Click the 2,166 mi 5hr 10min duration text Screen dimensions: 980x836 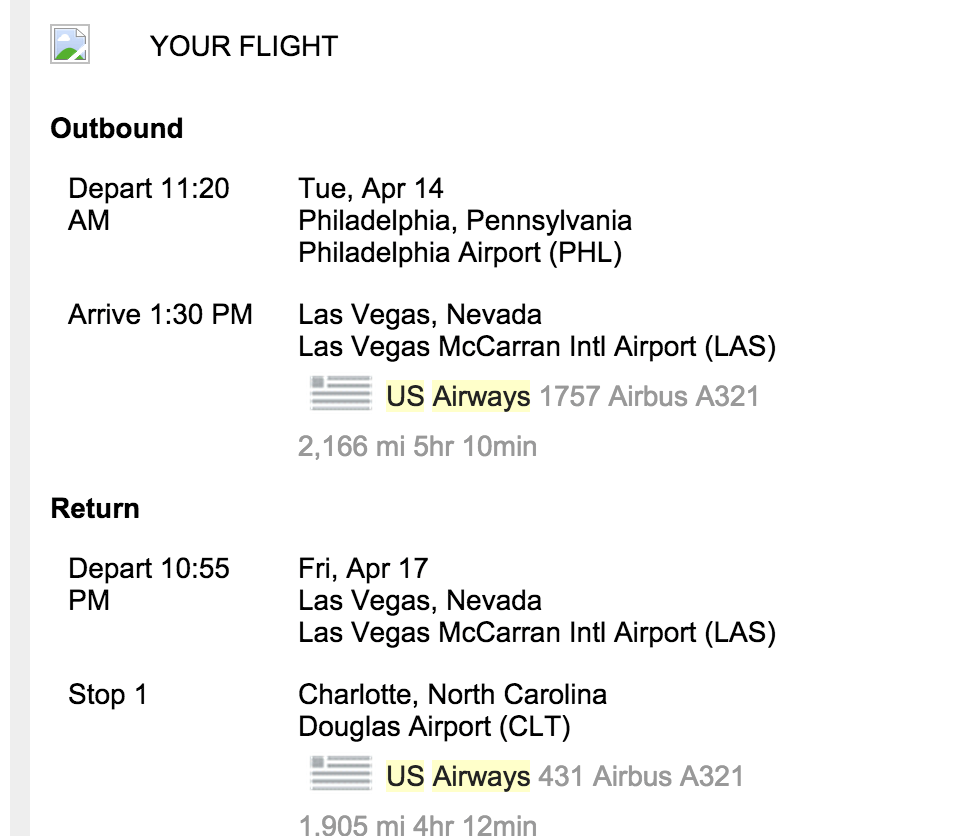coord(418,446)
